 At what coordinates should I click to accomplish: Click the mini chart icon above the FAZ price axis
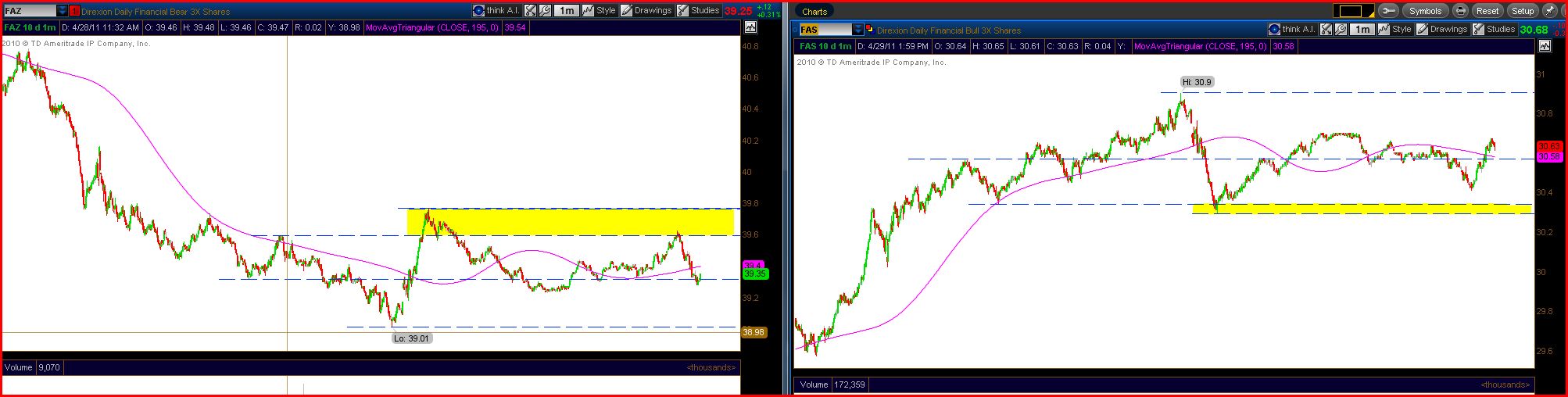[x=750, y=27]
